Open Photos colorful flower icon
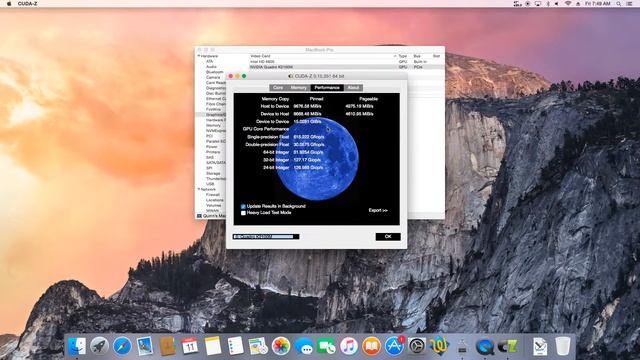Screen dimensions: 640x360 click(x=281, y=347)
